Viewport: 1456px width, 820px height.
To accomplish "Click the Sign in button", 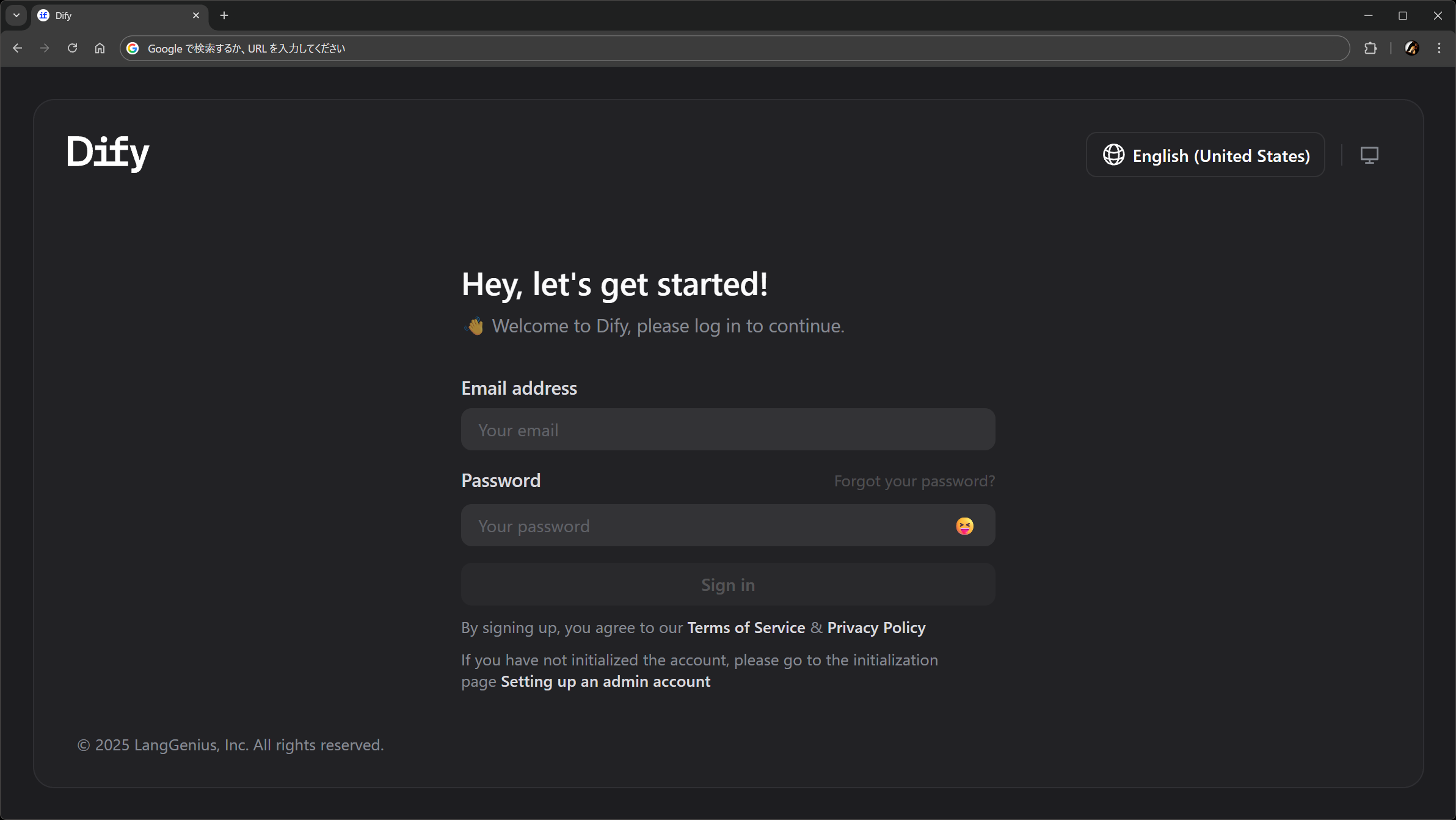I will pyautogui.click(x=727, y=584).
